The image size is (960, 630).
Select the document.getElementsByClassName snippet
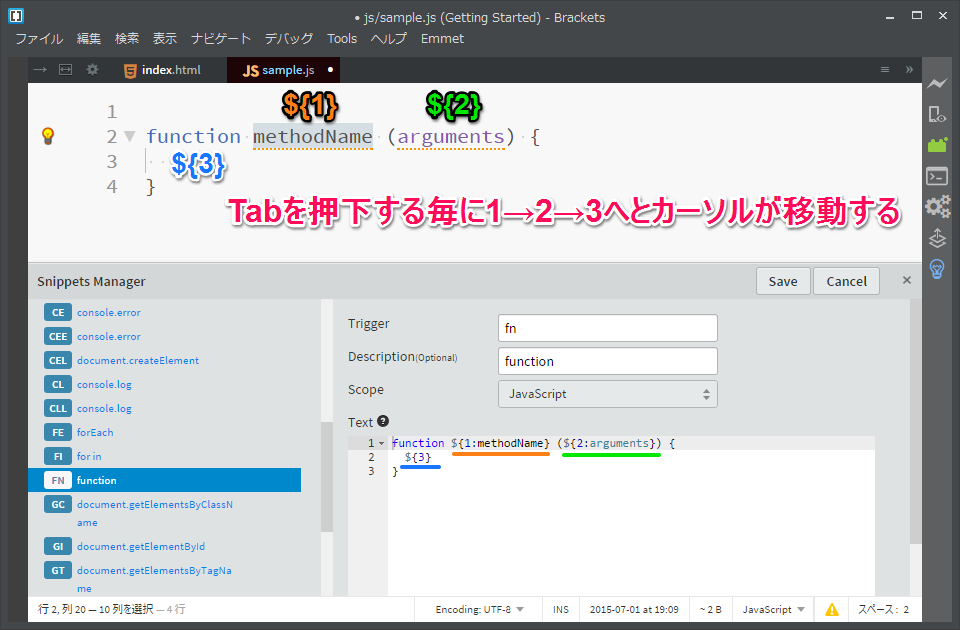pos(165,513)
